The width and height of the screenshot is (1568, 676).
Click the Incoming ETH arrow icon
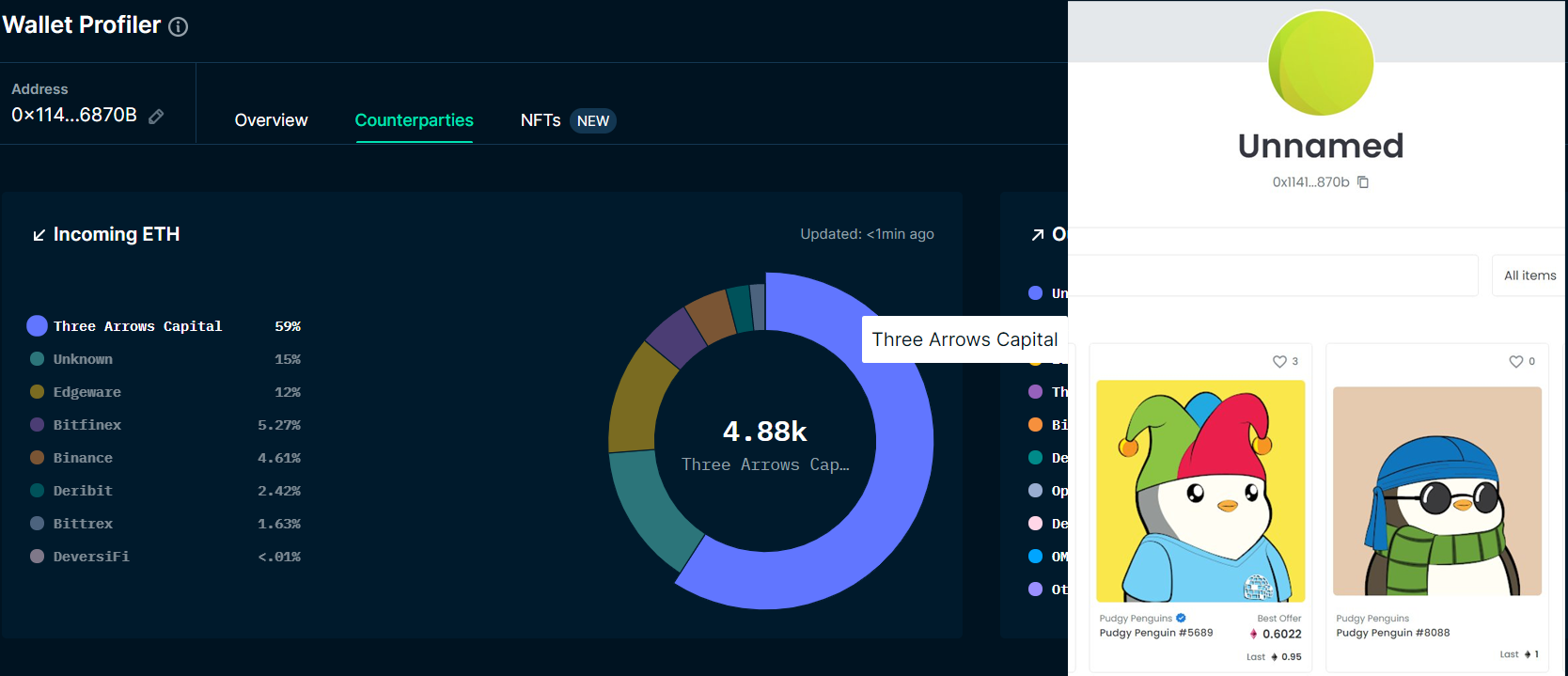pos(39,235)
